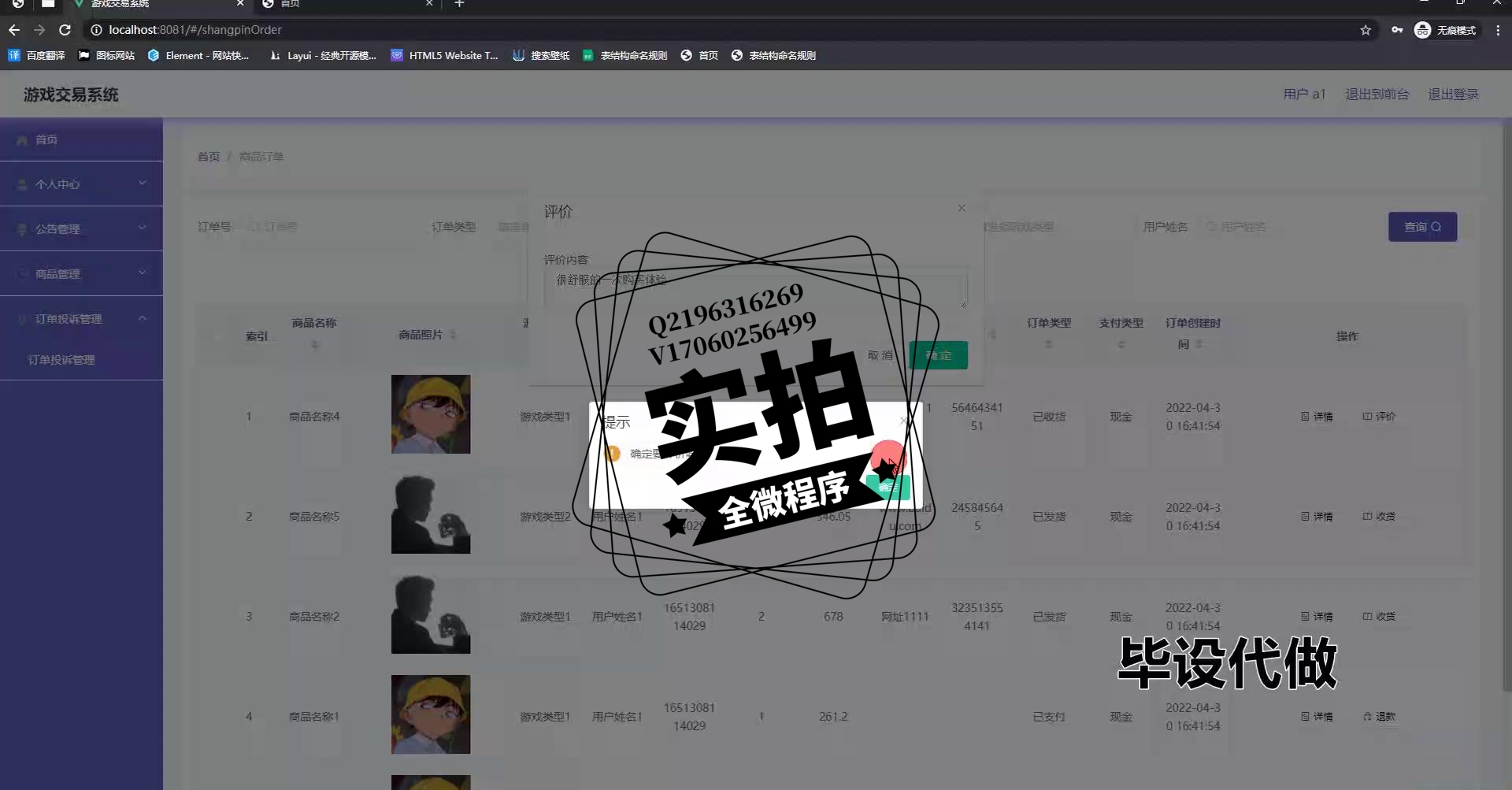Click 详情 for 商品名称5 row
Screen dimensions: 1512x790
[1317, 517]
